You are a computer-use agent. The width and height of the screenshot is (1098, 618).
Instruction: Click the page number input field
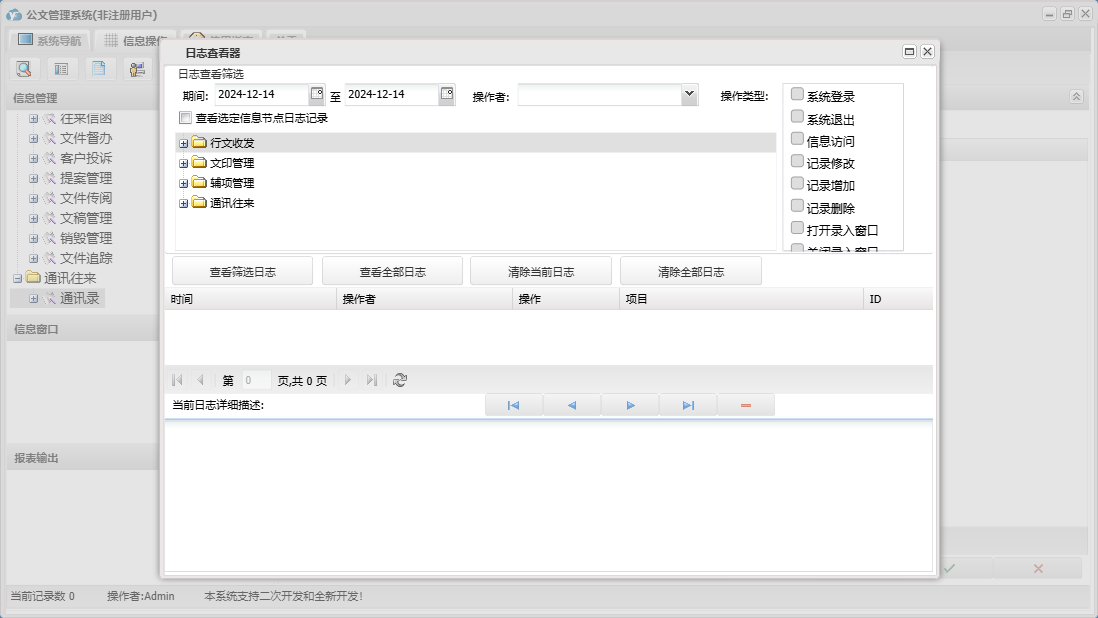tap(255, 380)
